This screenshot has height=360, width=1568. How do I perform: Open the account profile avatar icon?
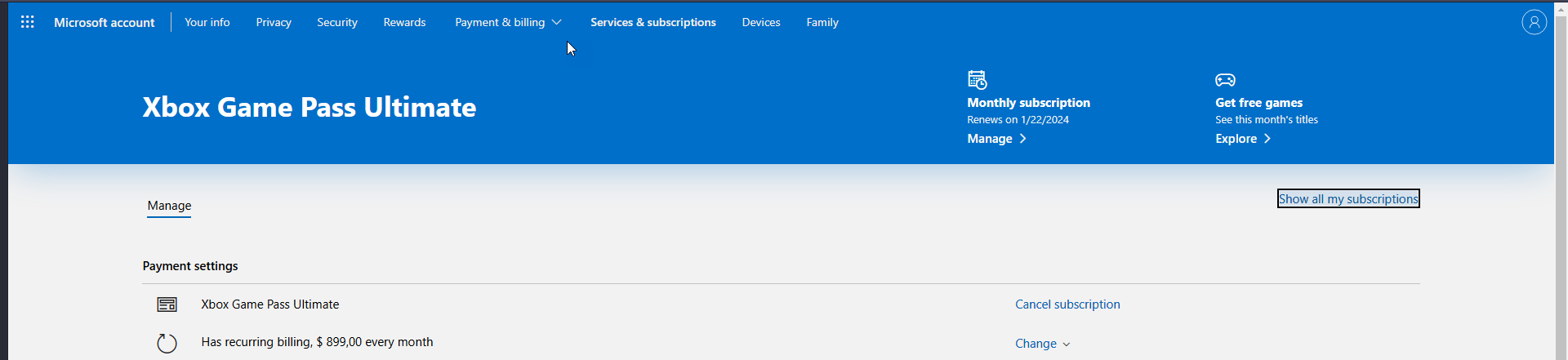1534,22
